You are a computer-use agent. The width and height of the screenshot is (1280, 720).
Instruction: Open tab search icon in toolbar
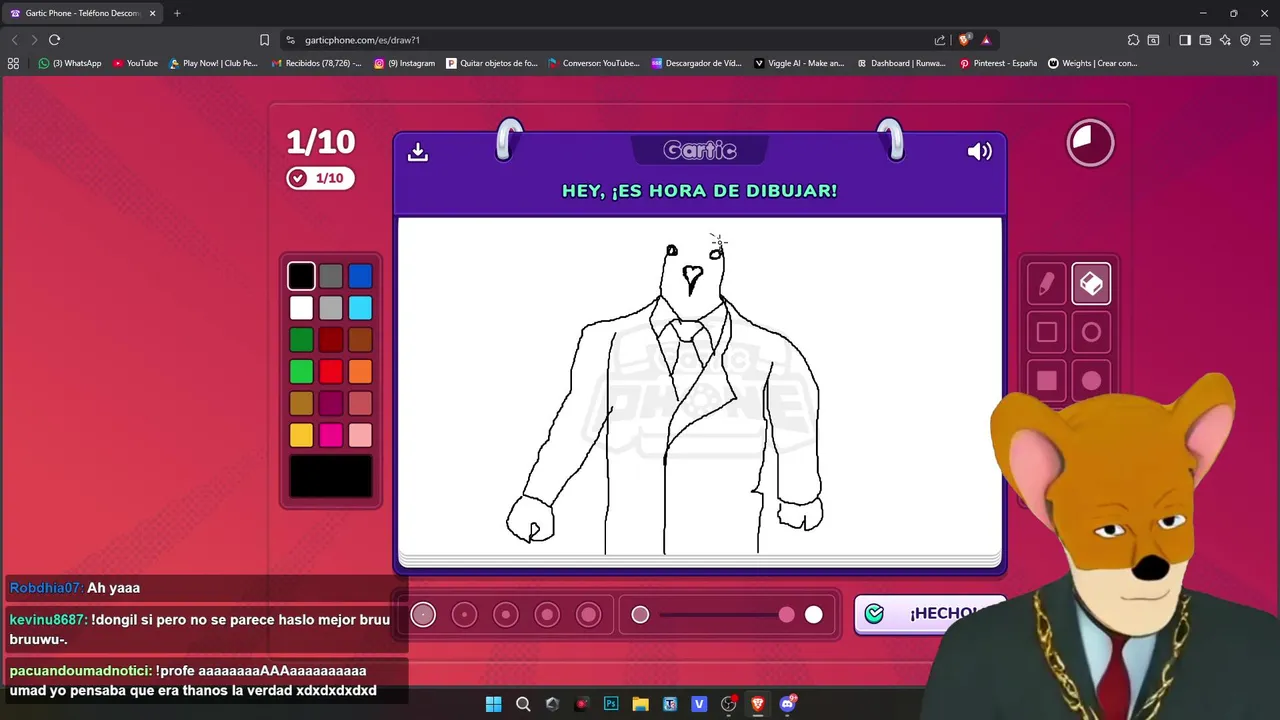click(1153, 40)
